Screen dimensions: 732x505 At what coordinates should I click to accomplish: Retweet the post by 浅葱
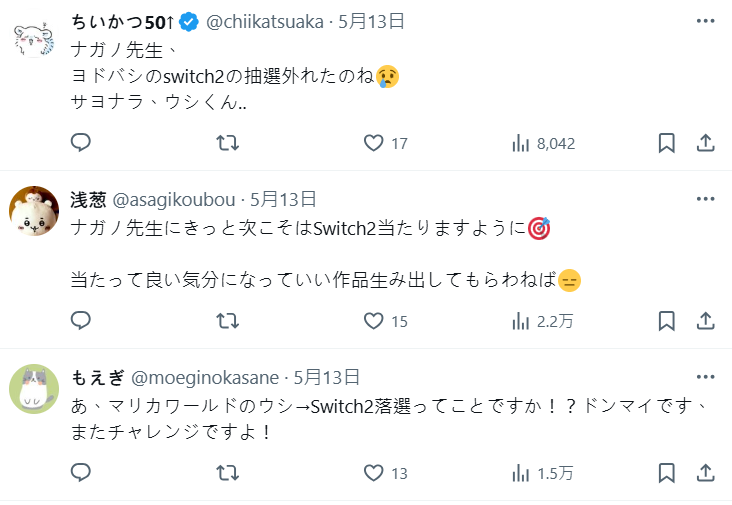pyautogui.click(x=227, y=321)
